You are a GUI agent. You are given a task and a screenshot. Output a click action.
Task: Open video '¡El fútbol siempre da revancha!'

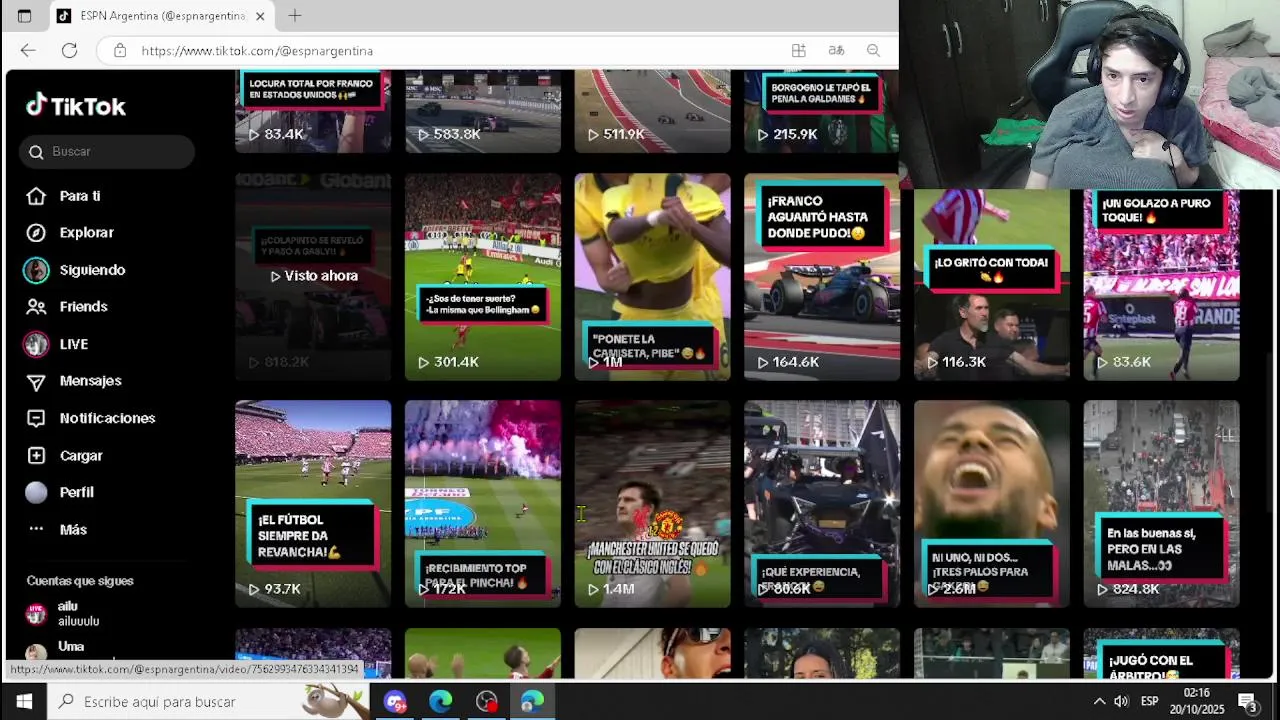[x=313, y=504]
